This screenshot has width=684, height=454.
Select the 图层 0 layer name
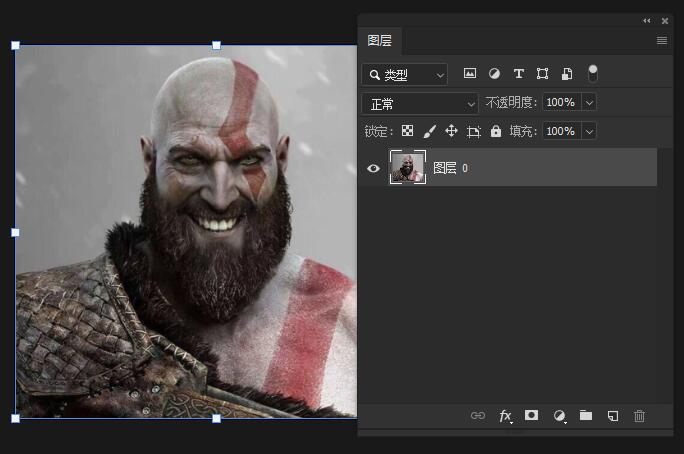(x=450, y=168)
